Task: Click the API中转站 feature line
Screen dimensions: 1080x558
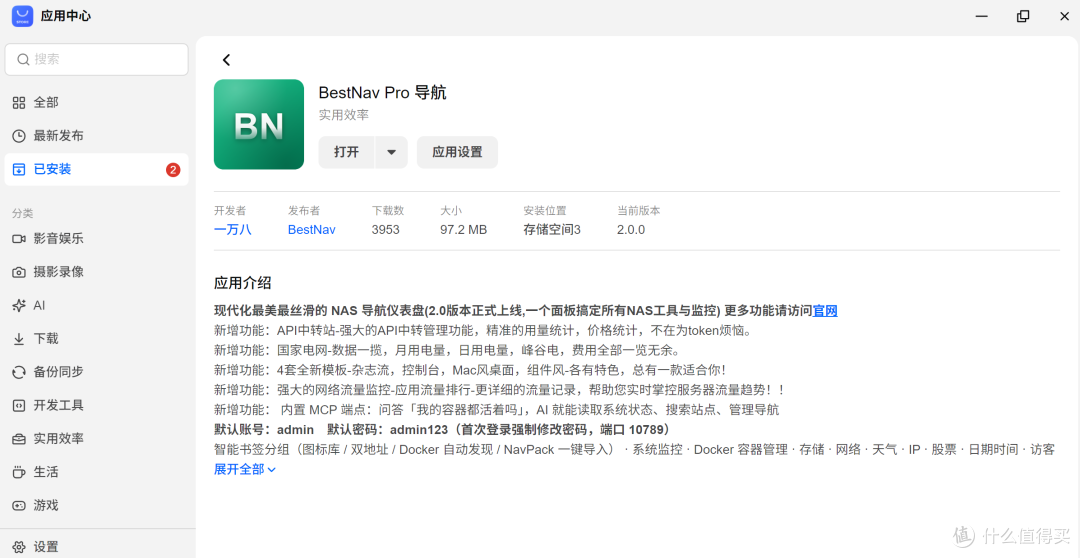Action: [482, 331]
